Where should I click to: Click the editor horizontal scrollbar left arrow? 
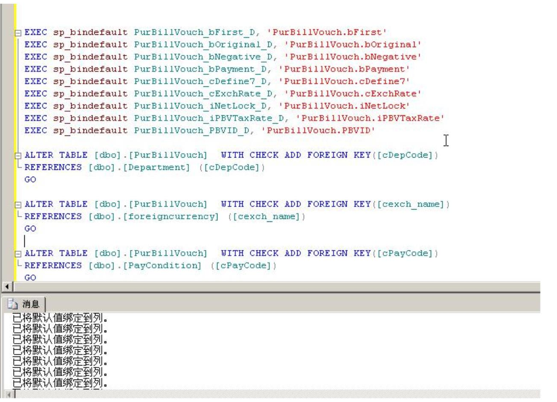[x=7, y=286]
